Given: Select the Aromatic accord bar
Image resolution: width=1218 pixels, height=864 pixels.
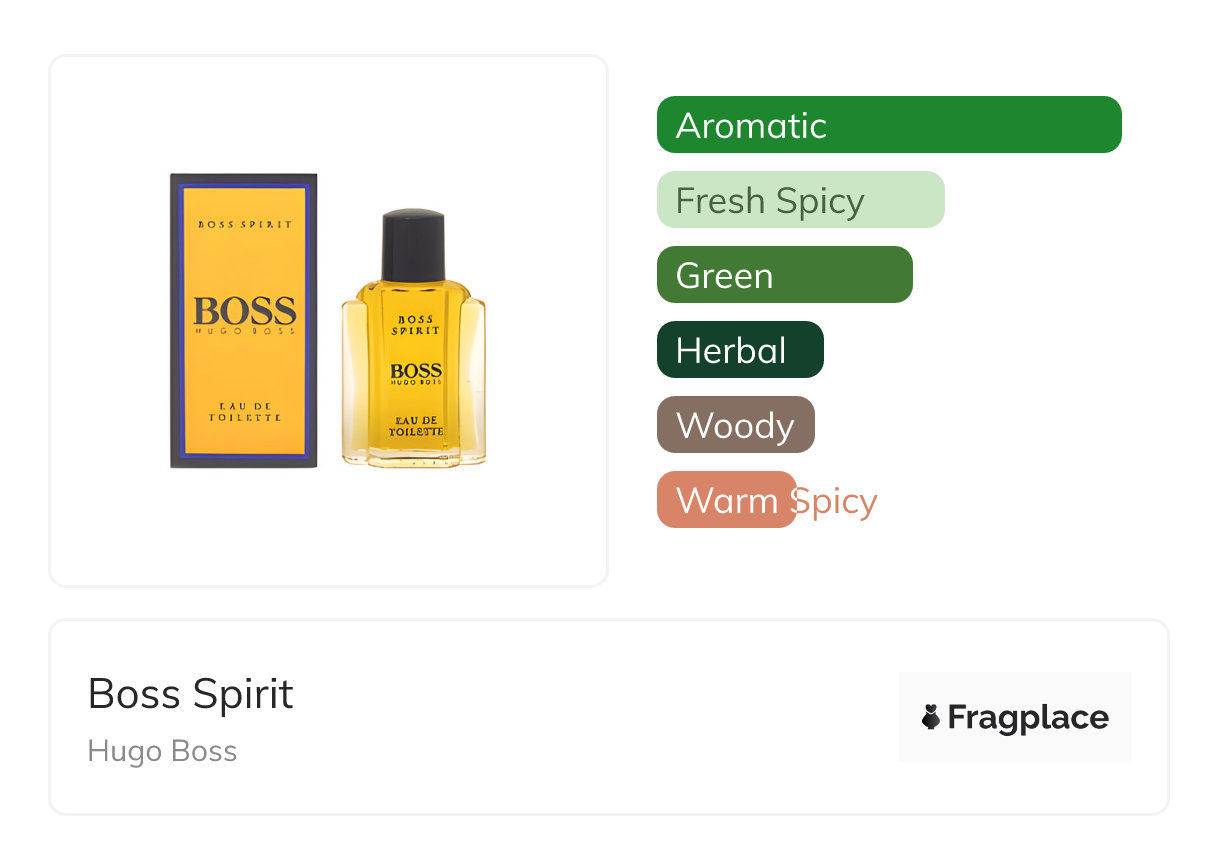Looking at the screenshot, I should (x=888, y=125).
